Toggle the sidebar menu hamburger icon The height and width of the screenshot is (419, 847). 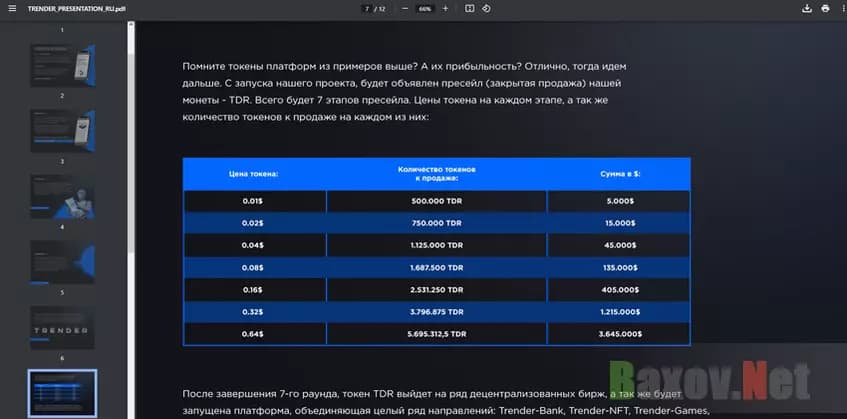click(12, 9)
